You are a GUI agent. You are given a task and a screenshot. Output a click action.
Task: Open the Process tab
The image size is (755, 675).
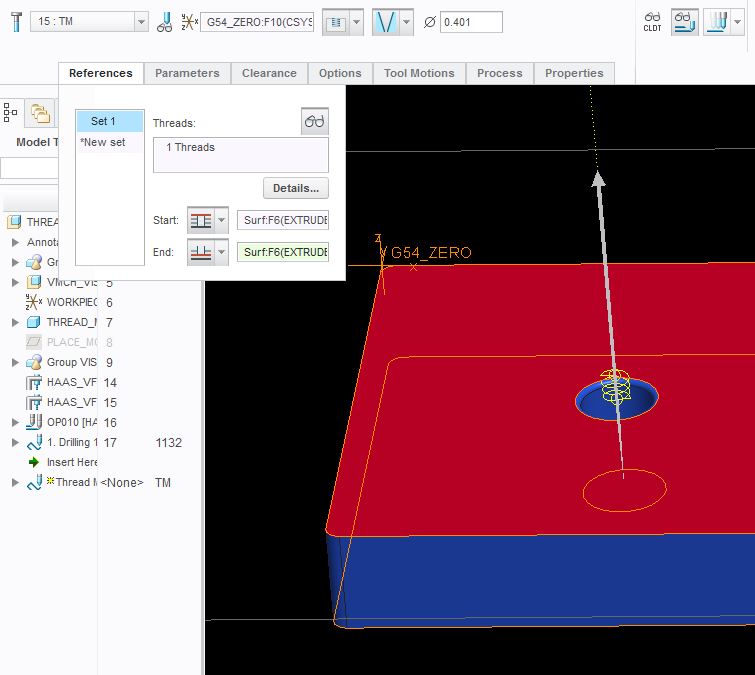(499, 73)
